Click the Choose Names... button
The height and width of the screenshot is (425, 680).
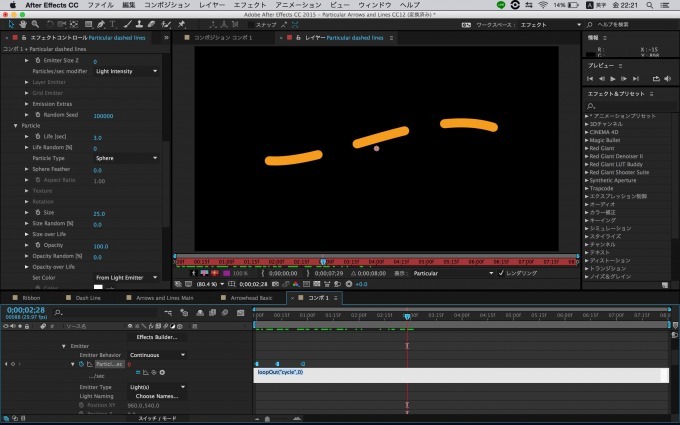[x=157, y=396]
